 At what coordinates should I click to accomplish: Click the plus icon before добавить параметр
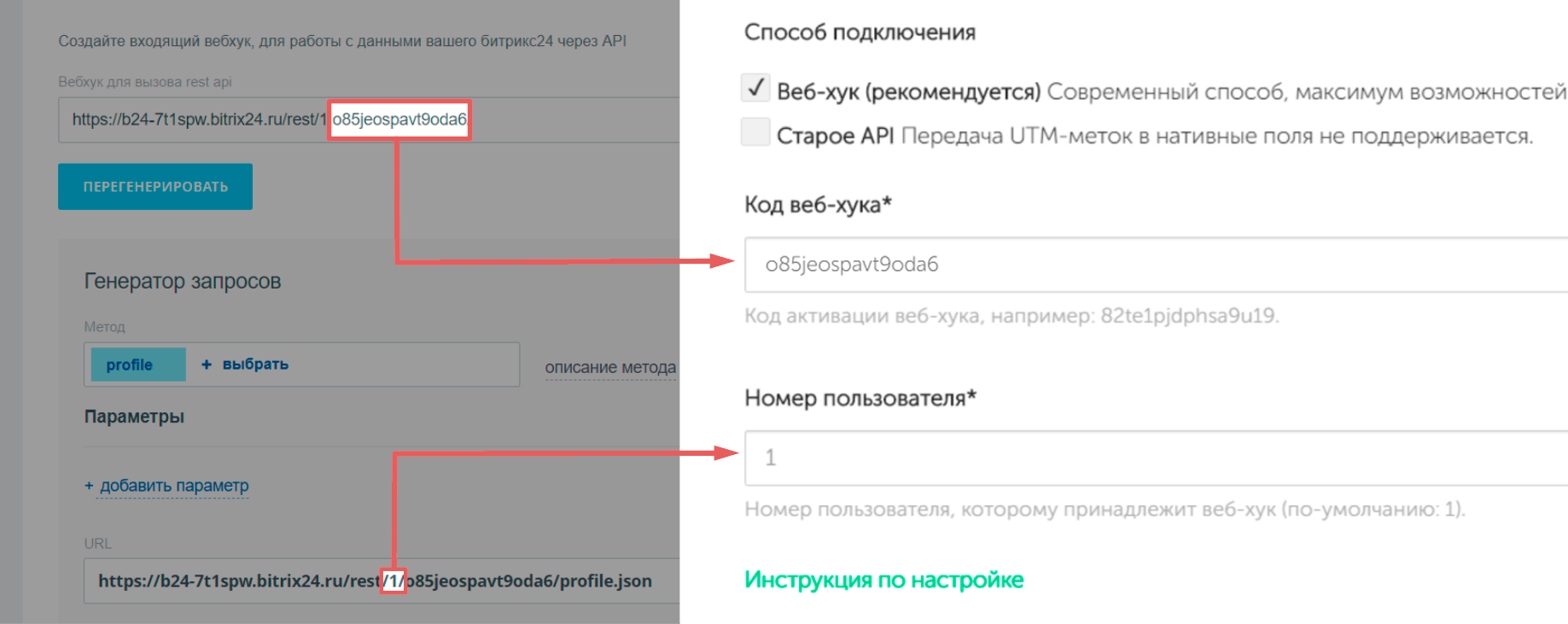point(89,486)
